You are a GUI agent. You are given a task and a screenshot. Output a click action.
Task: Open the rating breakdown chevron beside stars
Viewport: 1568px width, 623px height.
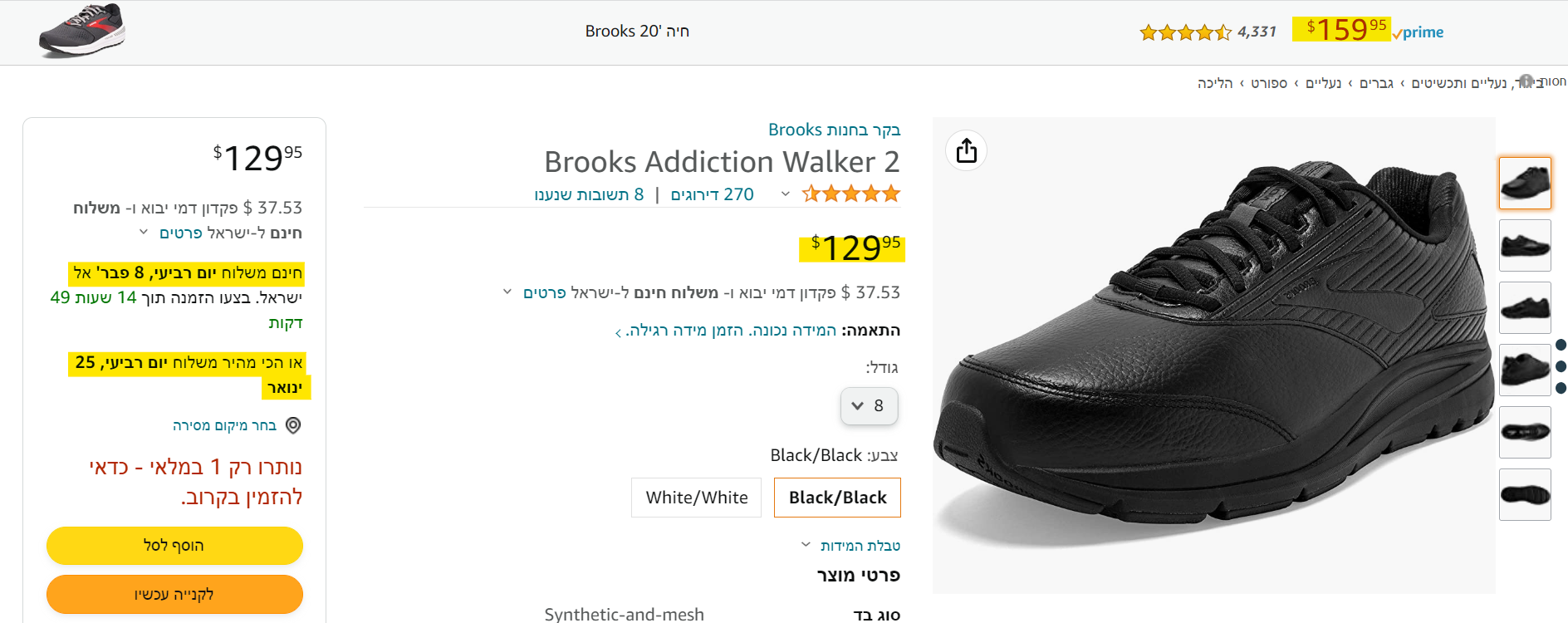tap(785, 194)
